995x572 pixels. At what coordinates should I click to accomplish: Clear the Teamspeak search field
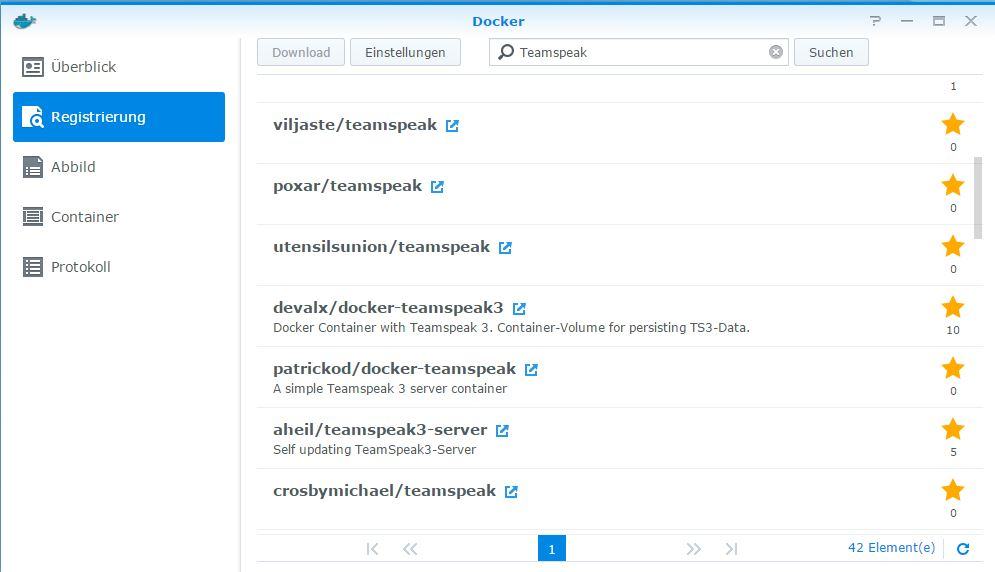[x=775, y=52]
